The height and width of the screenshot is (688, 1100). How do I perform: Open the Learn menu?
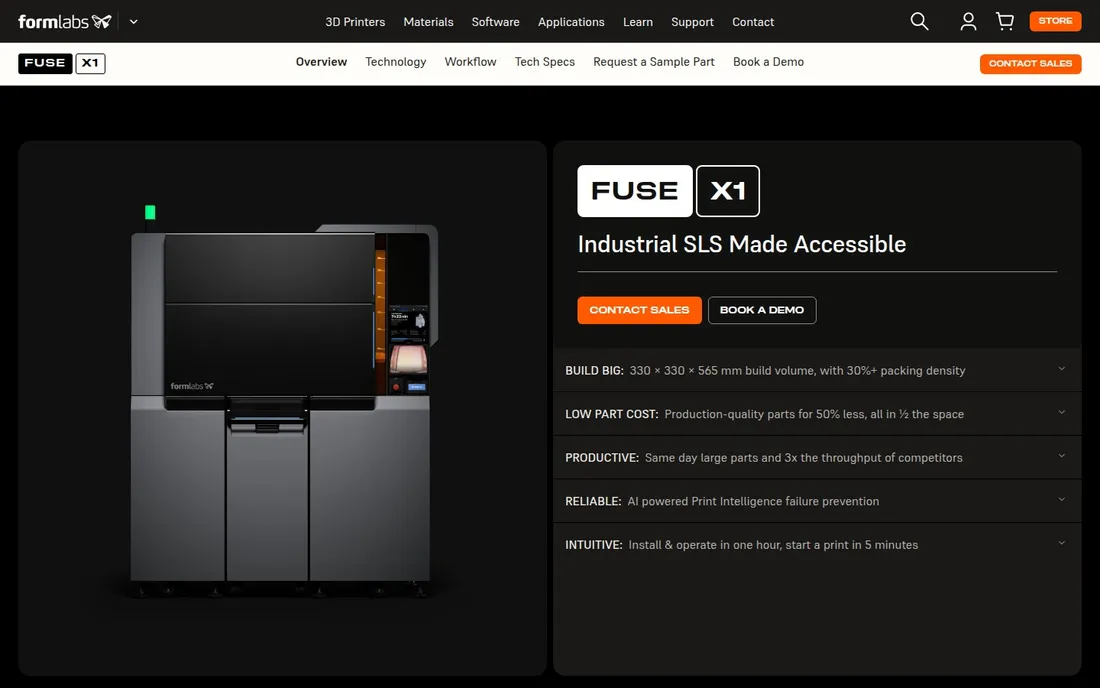638,22
